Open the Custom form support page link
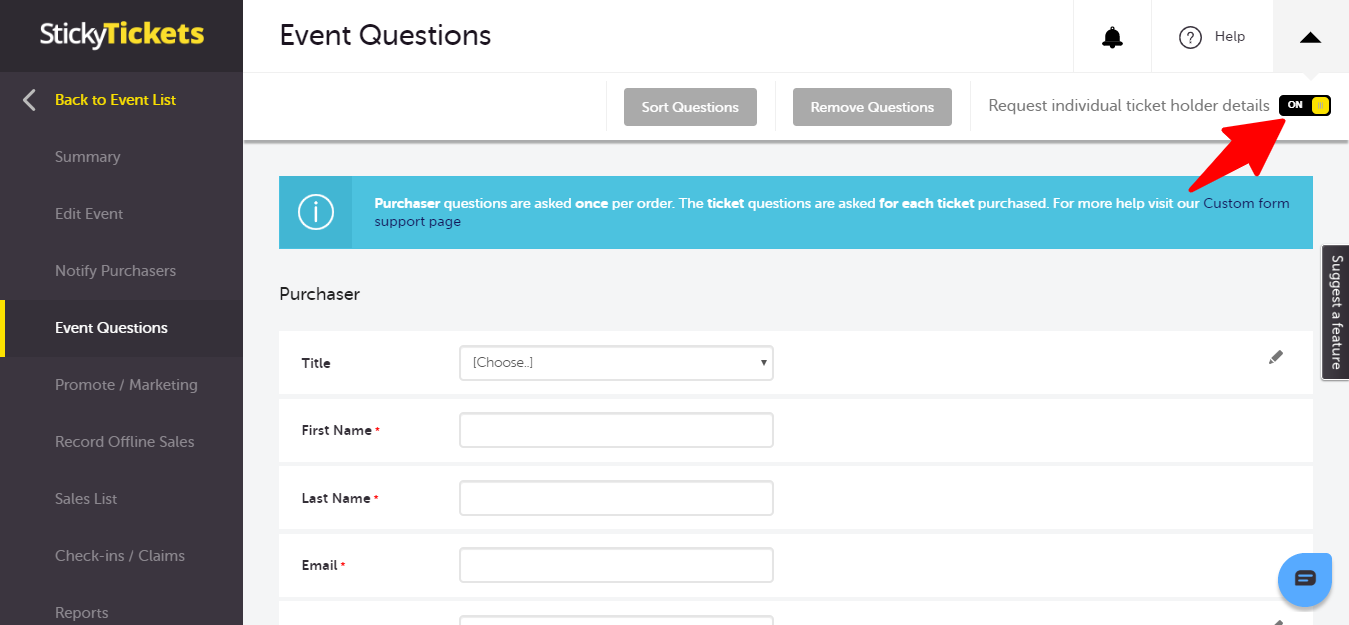Screen dimensions: 1349x625 click(x=1245, y=202)
